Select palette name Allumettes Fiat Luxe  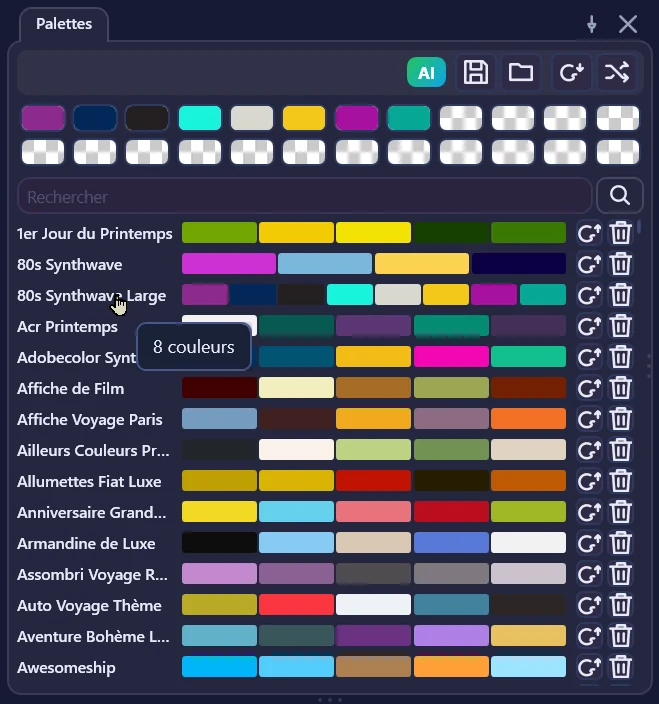(89, 482)
